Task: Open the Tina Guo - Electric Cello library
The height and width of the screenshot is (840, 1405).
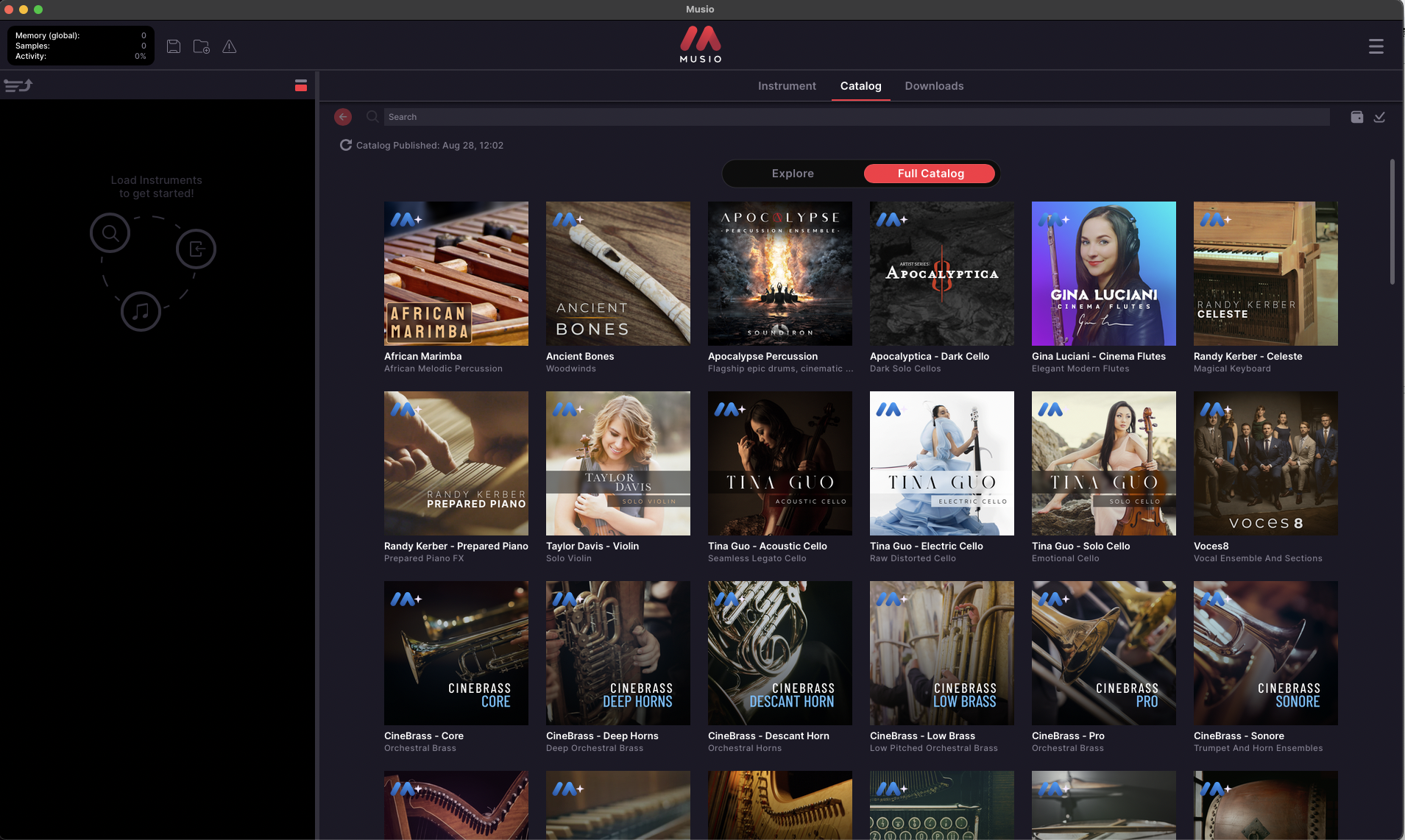Action: [941, 463]
